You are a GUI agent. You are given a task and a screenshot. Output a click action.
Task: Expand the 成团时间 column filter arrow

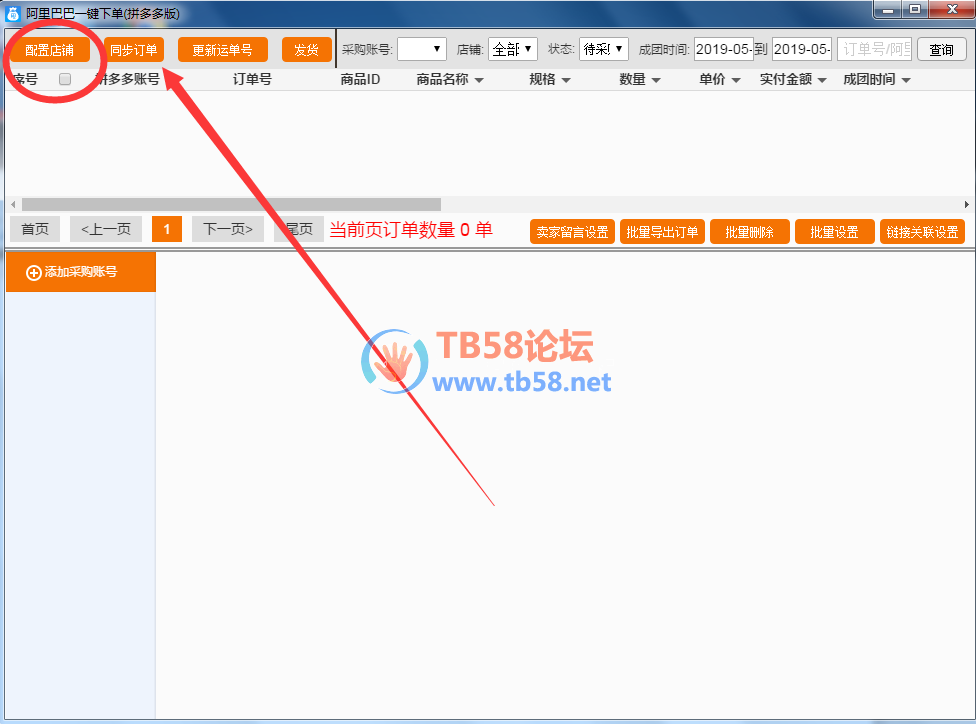pos(906,80)
